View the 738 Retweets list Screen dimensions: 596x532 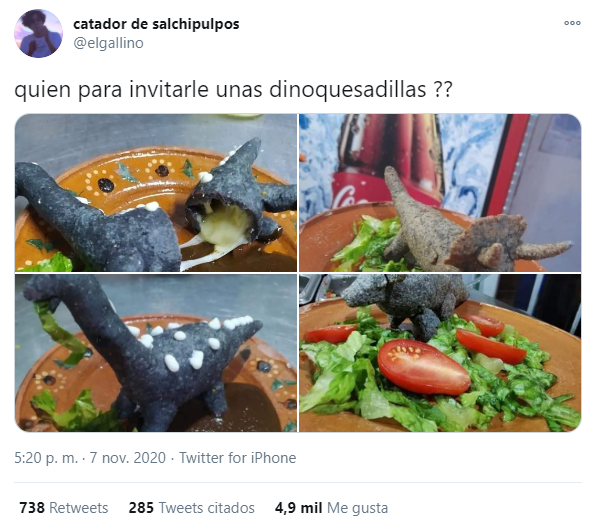(x=63, y=508)
